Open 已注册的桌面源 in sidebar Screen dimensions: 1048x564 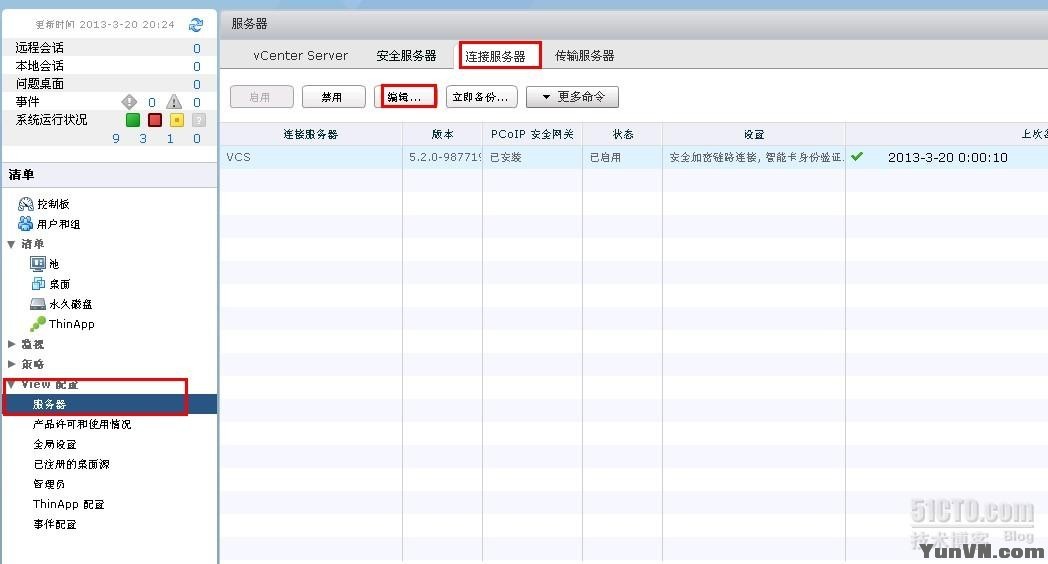click(72, 464)
